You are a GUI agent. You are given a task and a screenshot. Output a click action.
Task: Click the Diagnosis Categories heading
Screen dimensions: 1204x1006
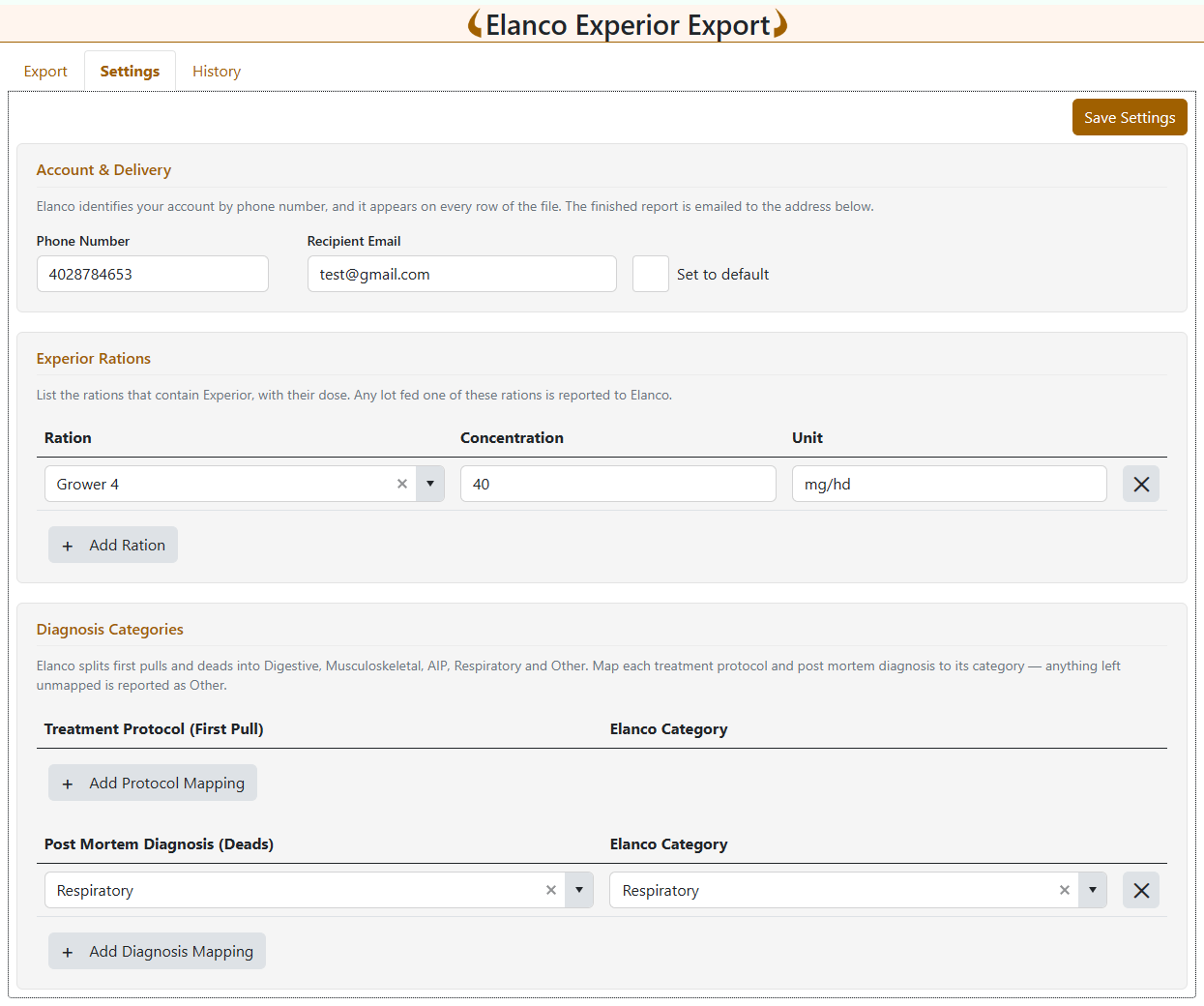point(110,630)
